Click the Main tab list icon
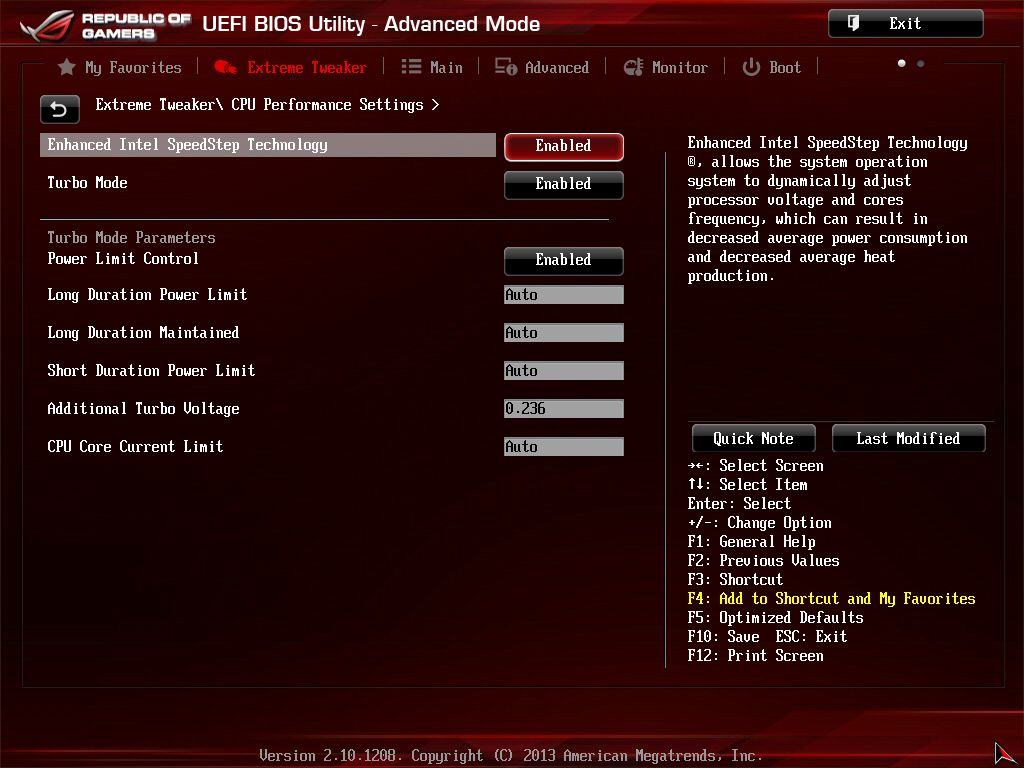The height and width of the screenshot is (768, 1024). (411, 67)
